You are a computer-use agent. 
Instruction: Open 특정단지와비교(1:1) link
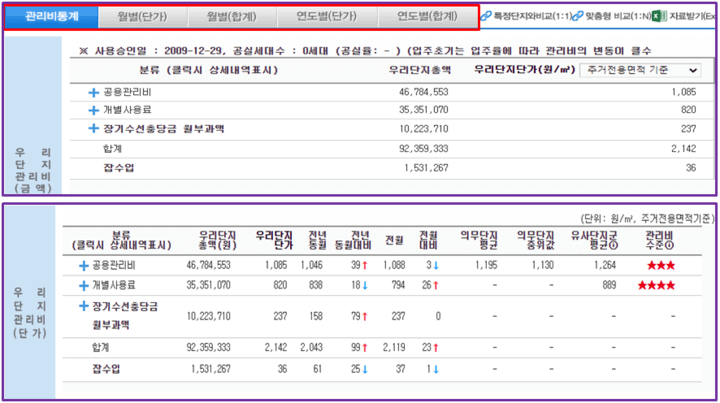coord(532,17)
